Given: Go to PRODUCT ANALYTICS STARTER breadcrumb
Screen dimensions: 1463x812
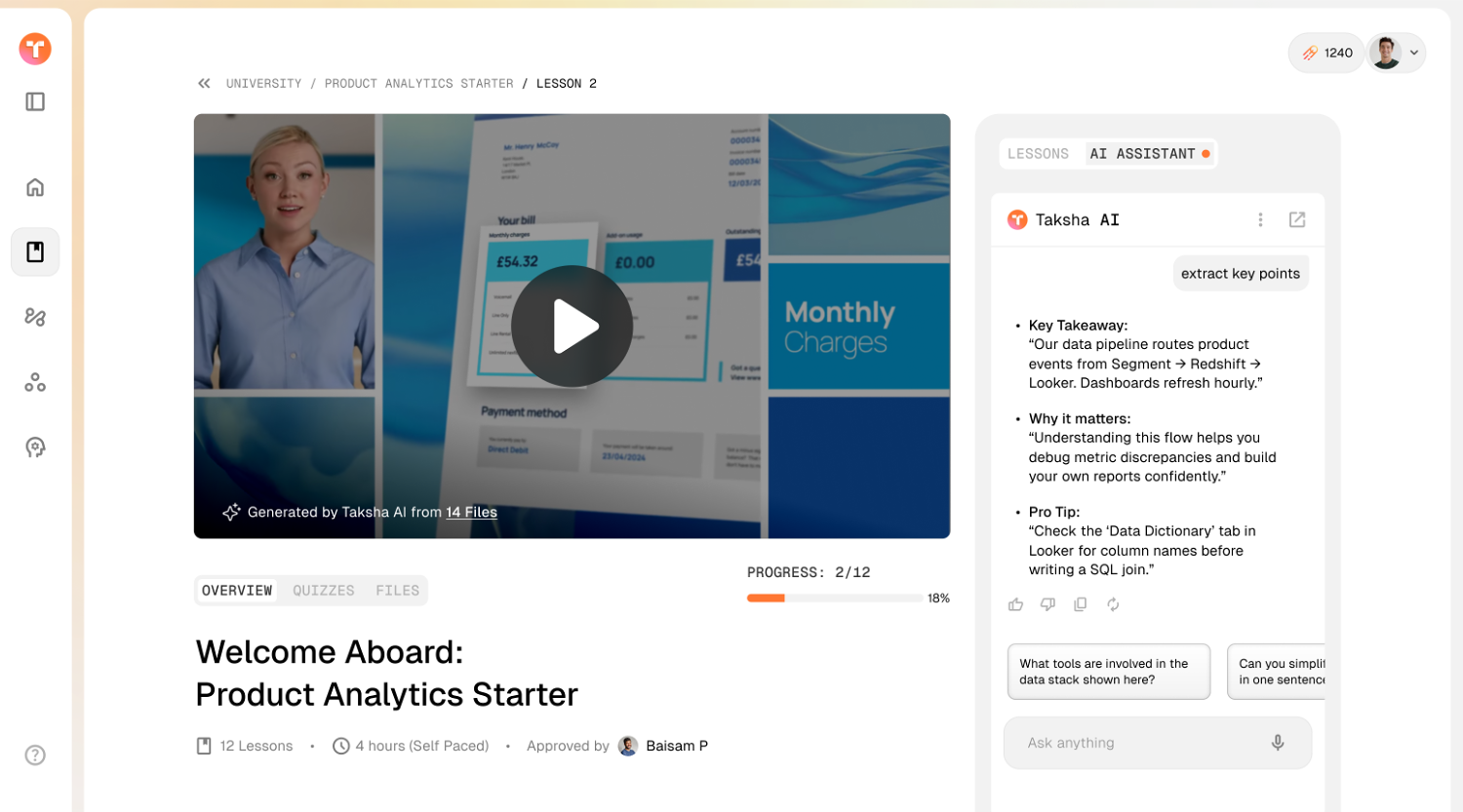Looking at the screenshot, I should point(418,84).
